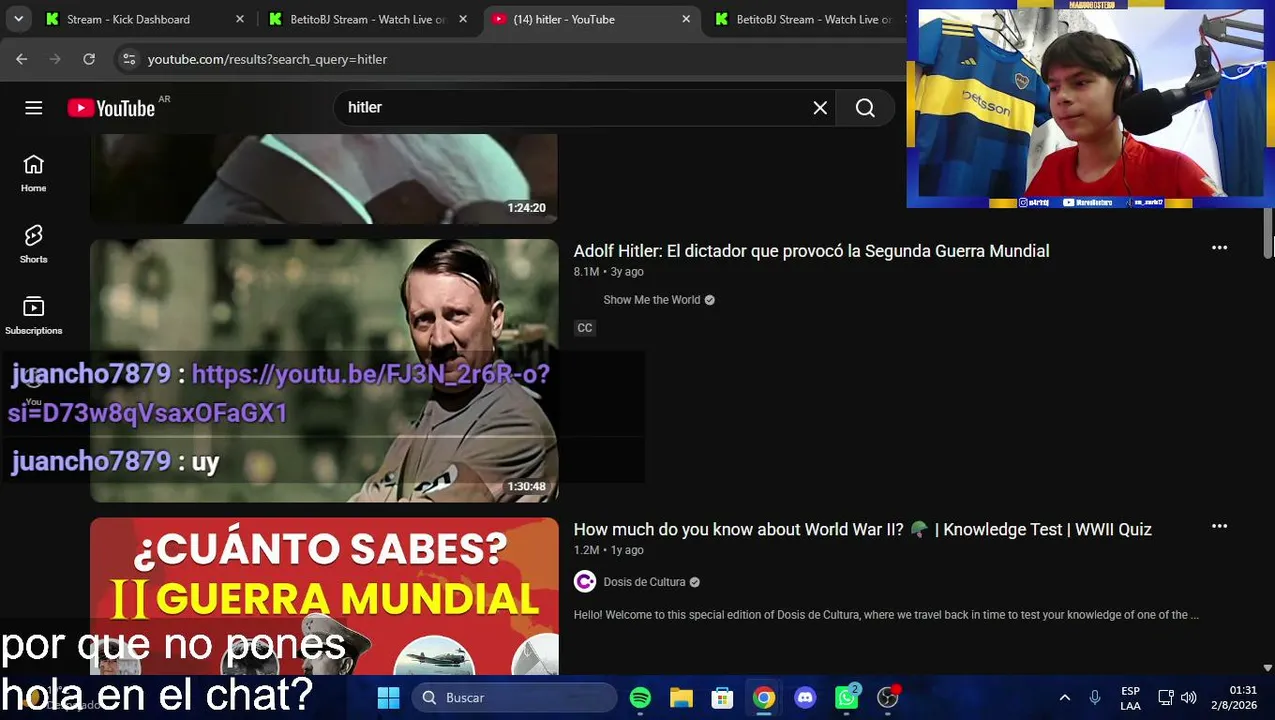Open the Show Me the World channel
This screenshot has width=1275, height=720.
click(x=651, y=300)
